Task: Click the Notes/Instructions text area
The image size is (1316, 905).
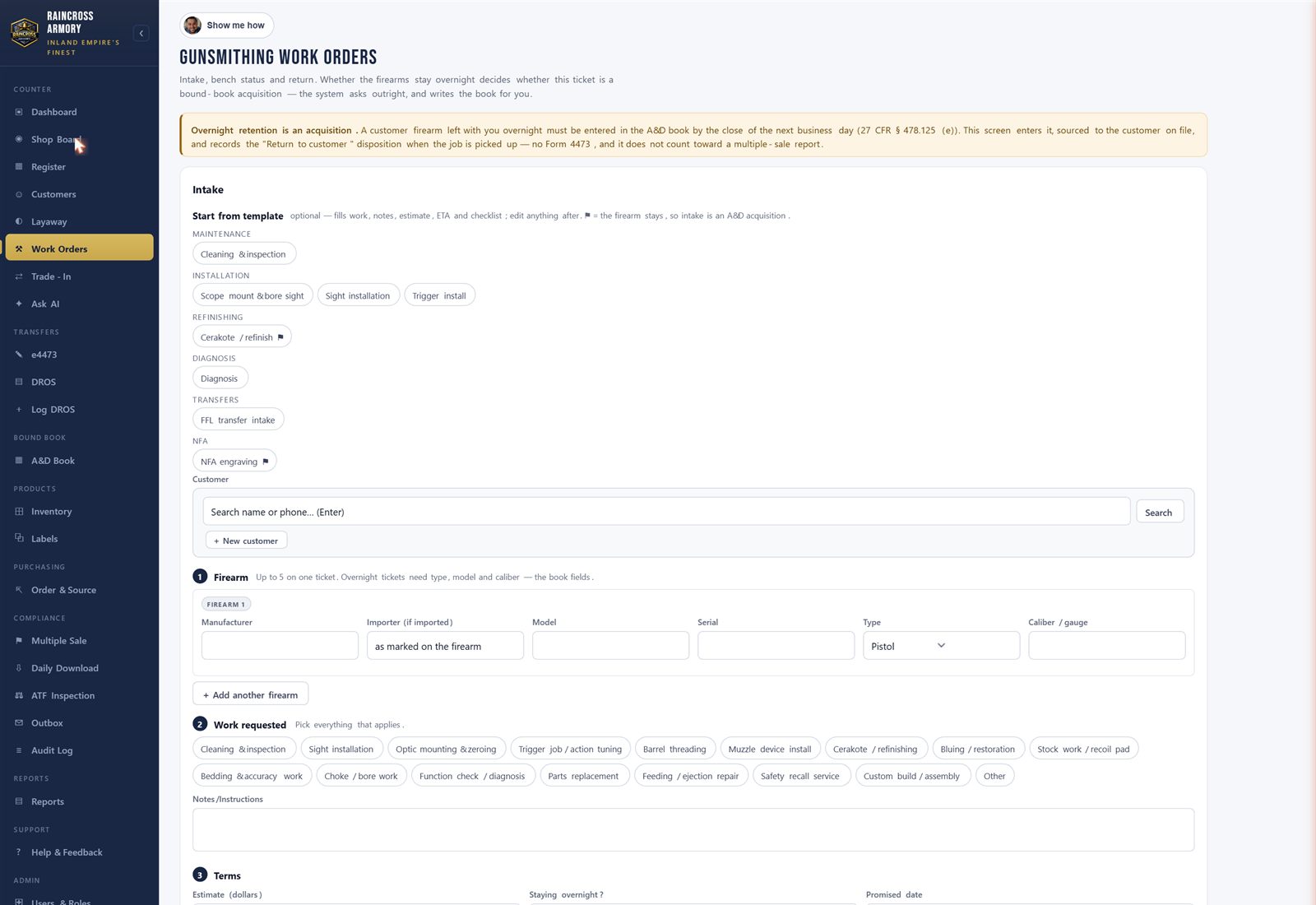Action: 693,830
